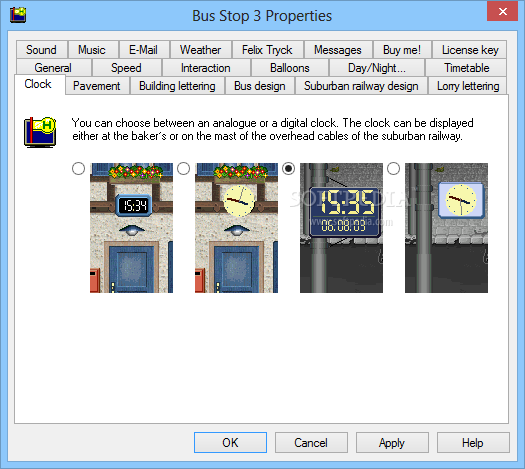Click the baker's analogue clock preview image

point(236,228)
